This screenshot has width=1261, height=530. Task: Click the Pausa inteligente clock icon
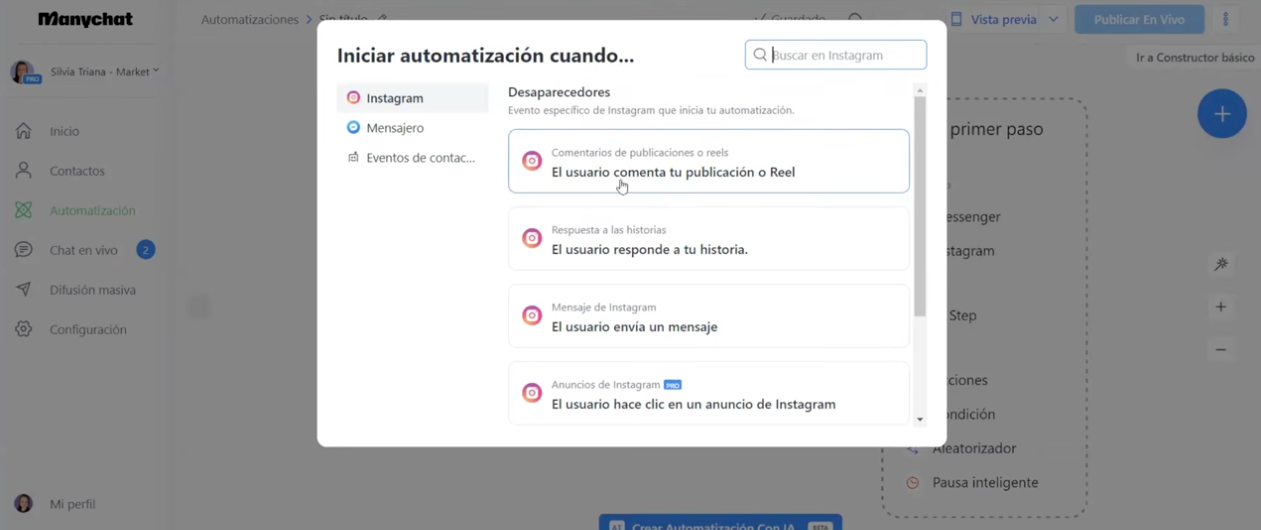pyautogui.click(x=912, y=483)
